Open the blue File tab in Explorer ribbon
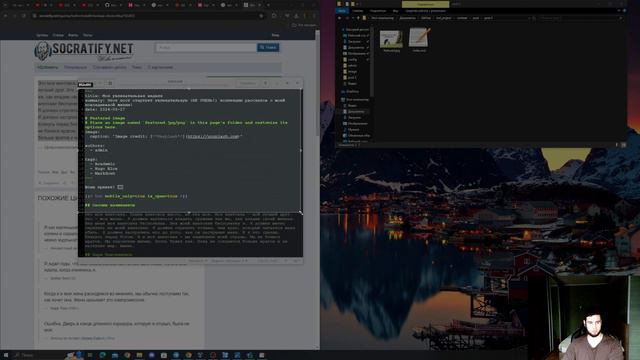 coord(342,11)
